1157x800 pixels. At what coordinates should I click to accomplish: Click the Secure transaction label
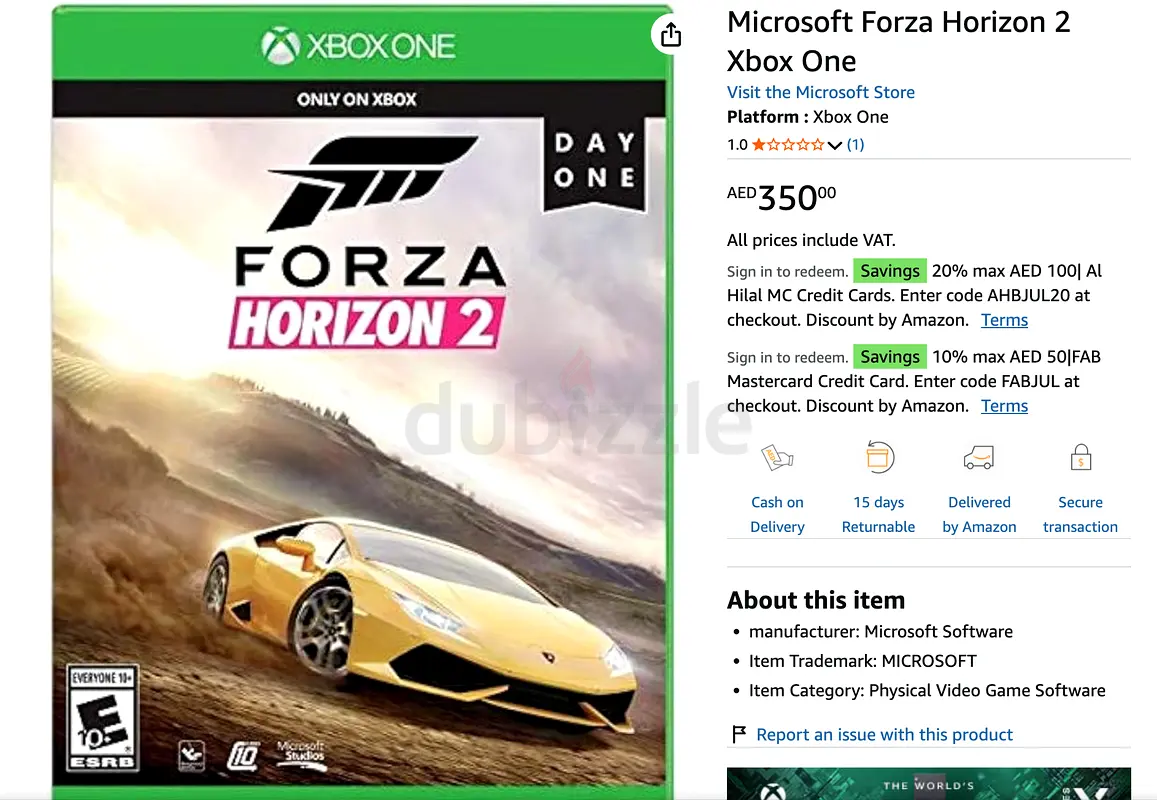click(x=1080, y=514)
